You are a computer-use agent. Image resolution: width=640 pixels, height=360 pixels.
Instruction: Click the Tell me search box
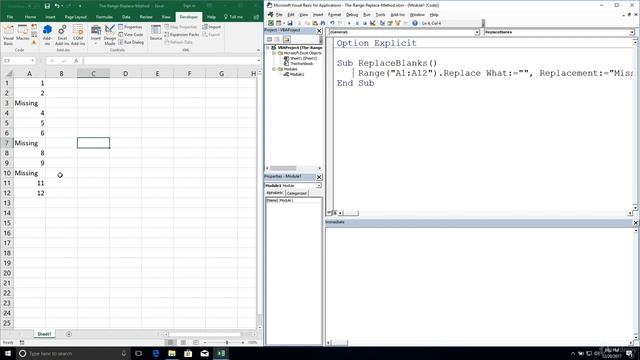[x=233, y=17]
